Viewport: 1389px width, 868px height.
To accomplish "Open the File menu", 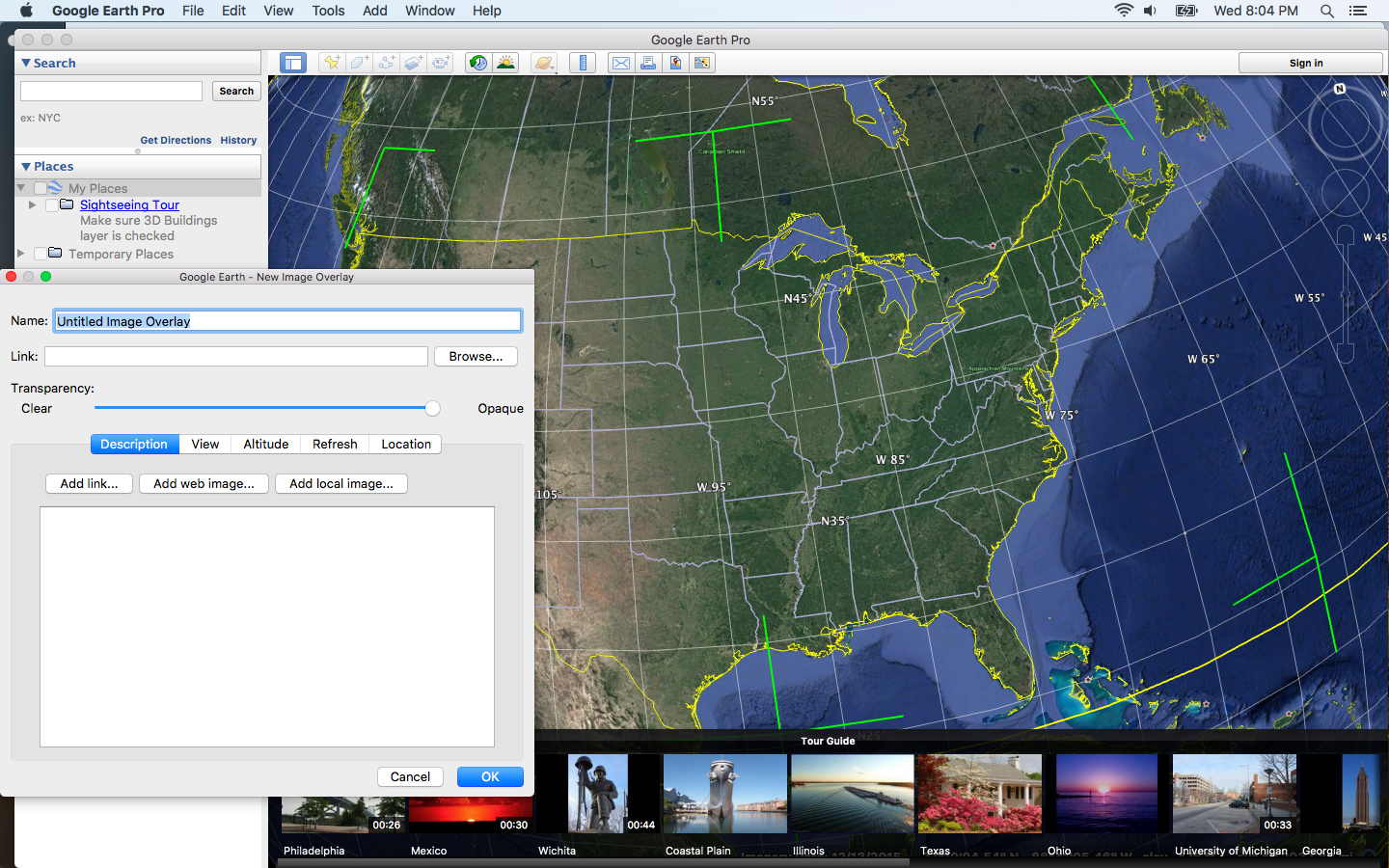I will pyautogui.click(x=193, y=11).
